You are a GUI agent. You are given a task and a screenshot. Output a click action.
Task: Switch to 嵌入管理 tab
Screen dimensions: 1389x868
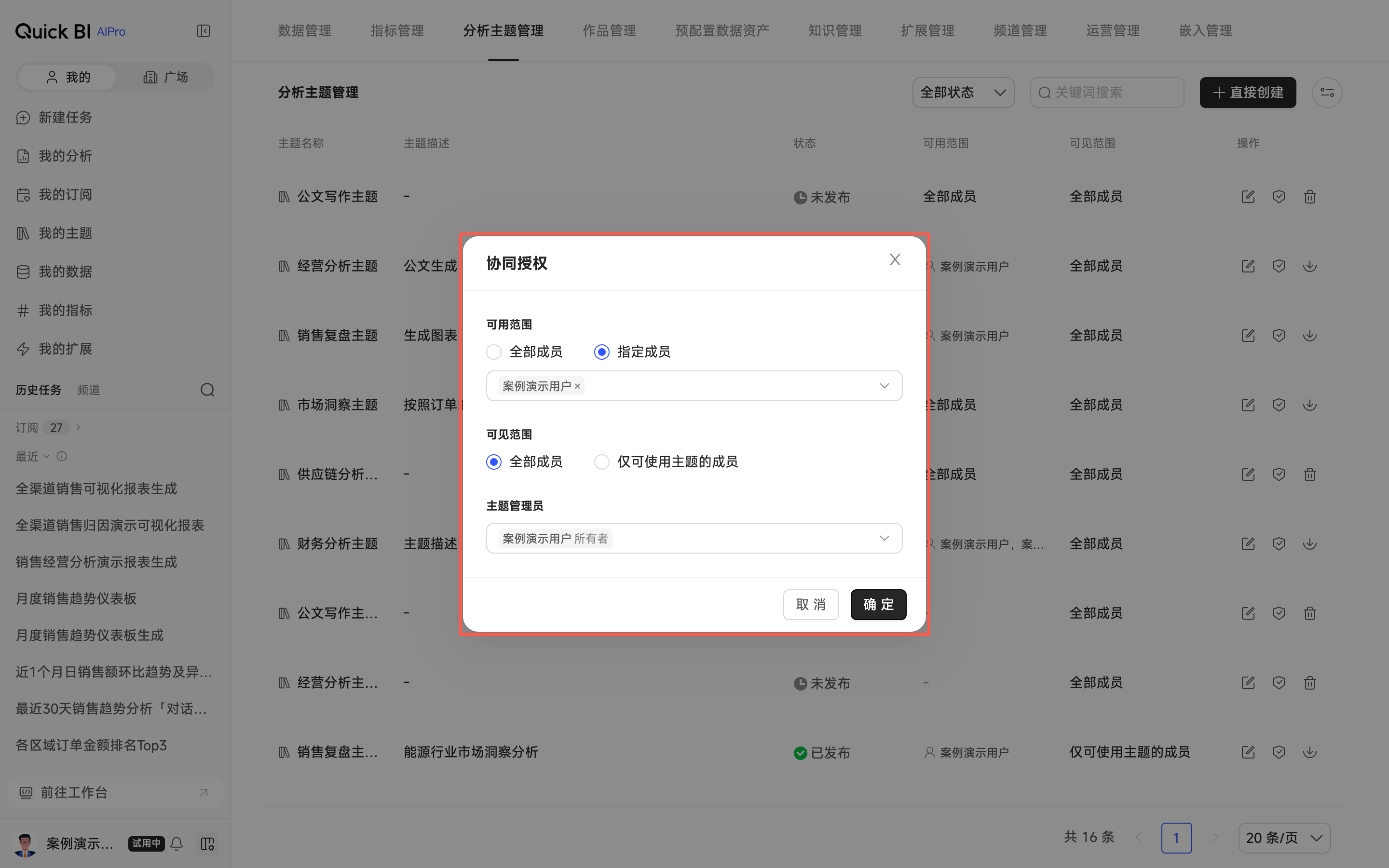(1206, 30)
